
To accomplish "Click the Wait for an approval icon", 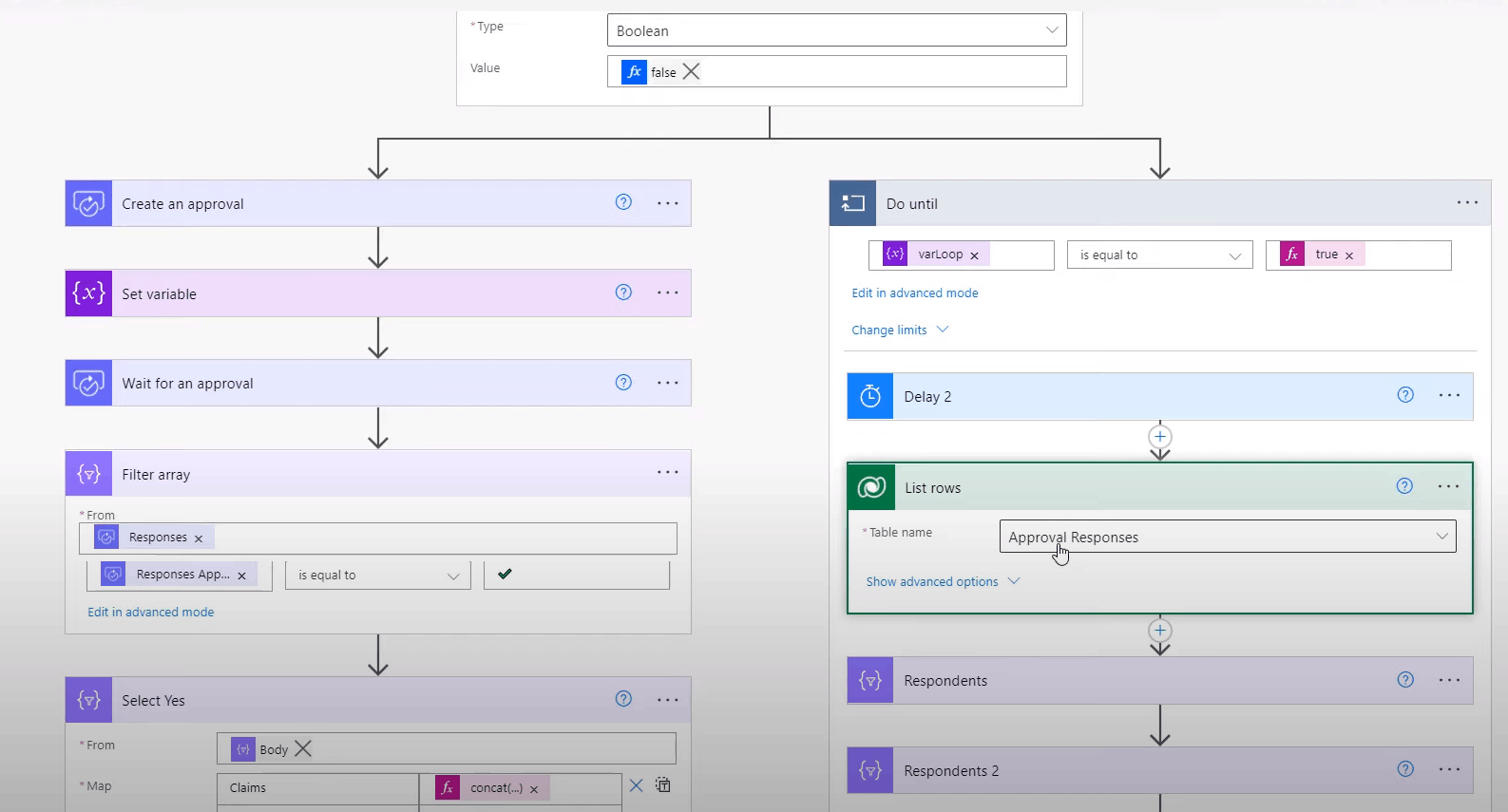I will pyautogui.click(x=88, y=383).
